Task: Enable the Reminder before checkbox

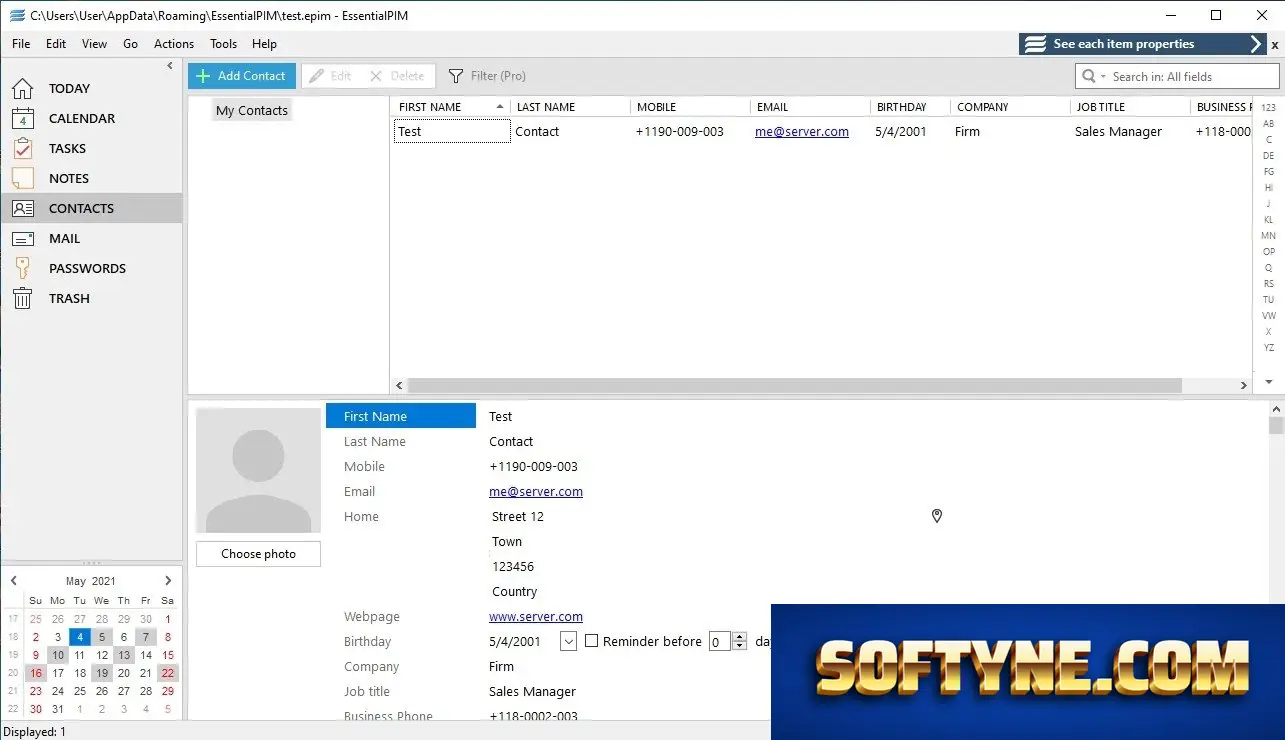Action: coord(591,641)
